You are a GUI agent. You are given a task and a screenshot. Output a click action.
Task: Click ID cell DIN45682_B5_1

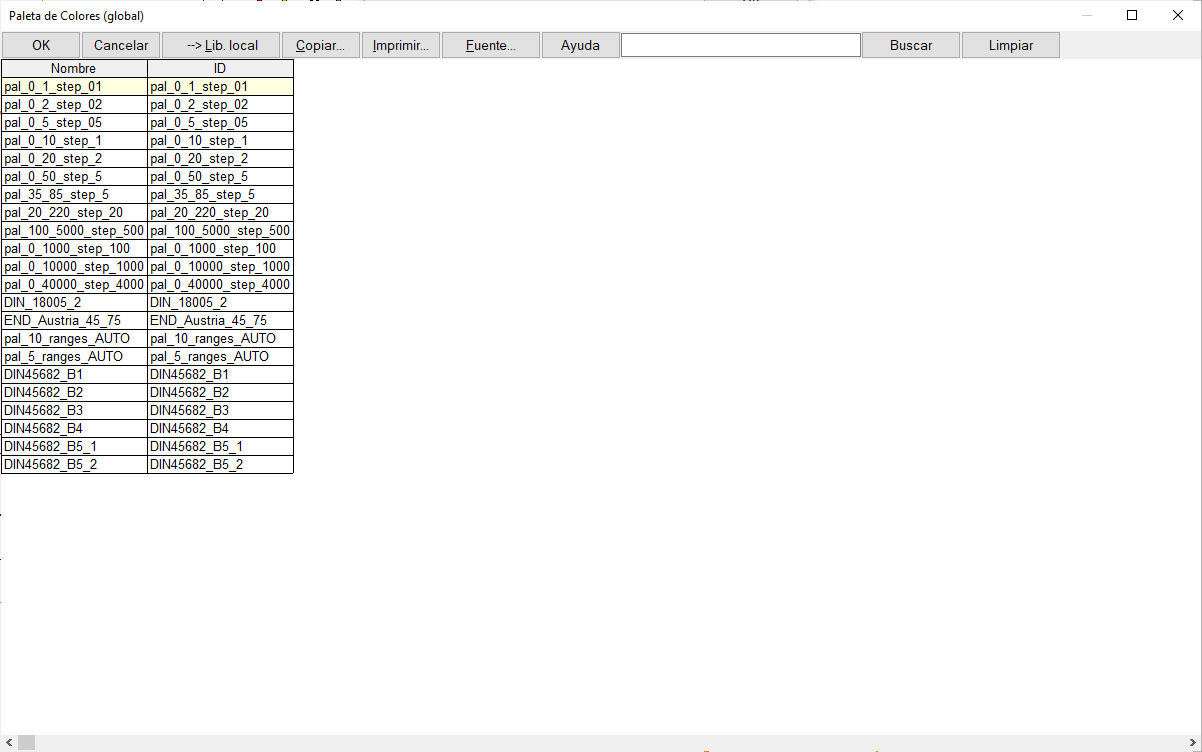220,447
